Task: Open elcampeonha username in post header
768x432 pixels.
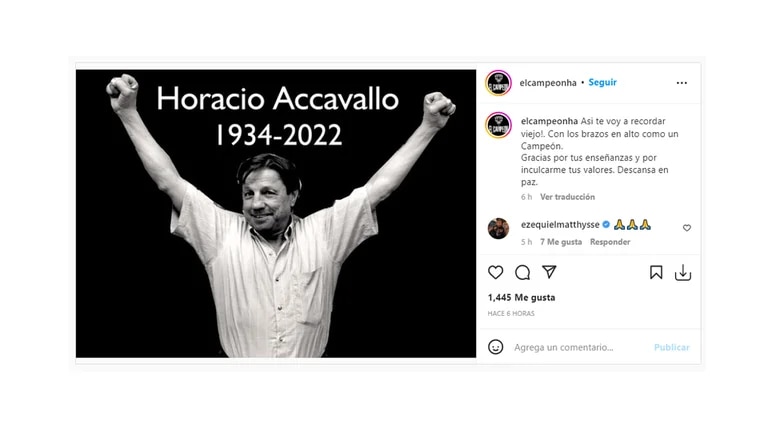Action: (x=548, y=83)
